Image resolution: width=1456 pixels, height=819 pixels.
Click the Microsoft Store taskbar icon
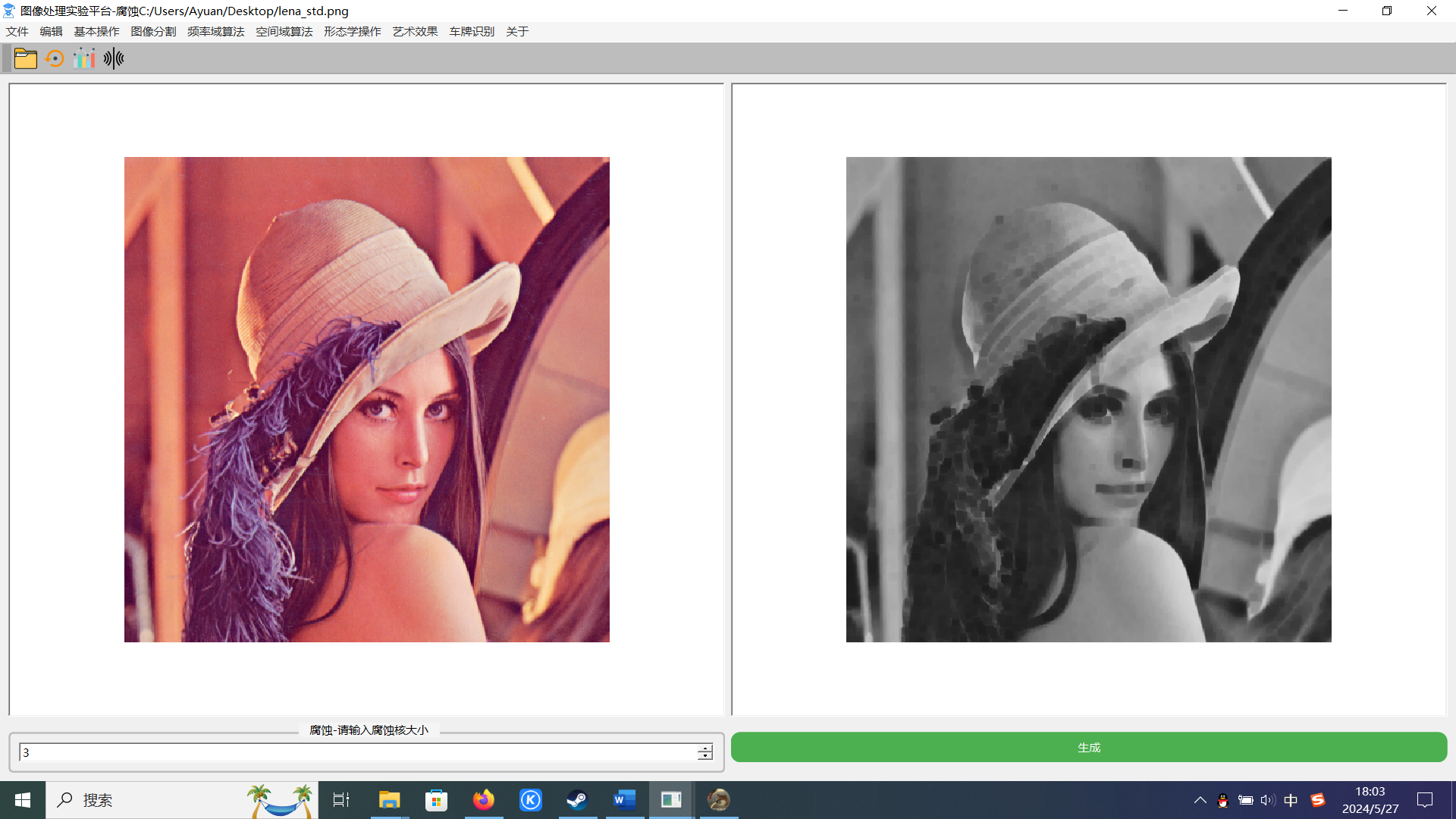[436, 800]
